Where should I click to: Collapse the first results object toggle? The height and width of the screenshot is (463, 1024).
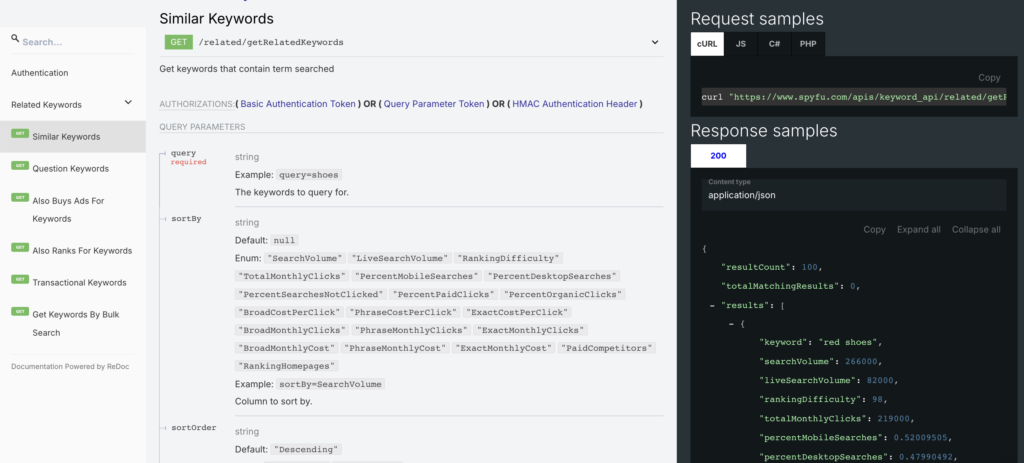tap(731, 324)
